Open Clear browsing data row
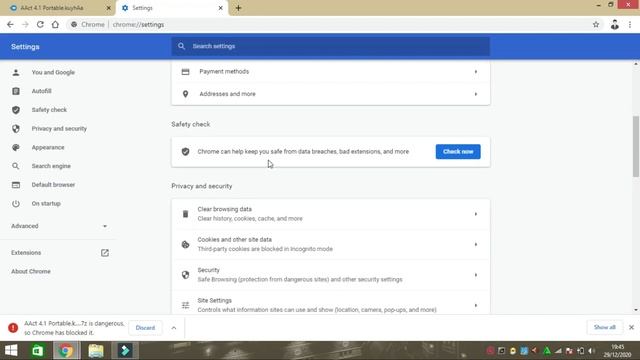This screenshot has height=360, width=640. 331,214
